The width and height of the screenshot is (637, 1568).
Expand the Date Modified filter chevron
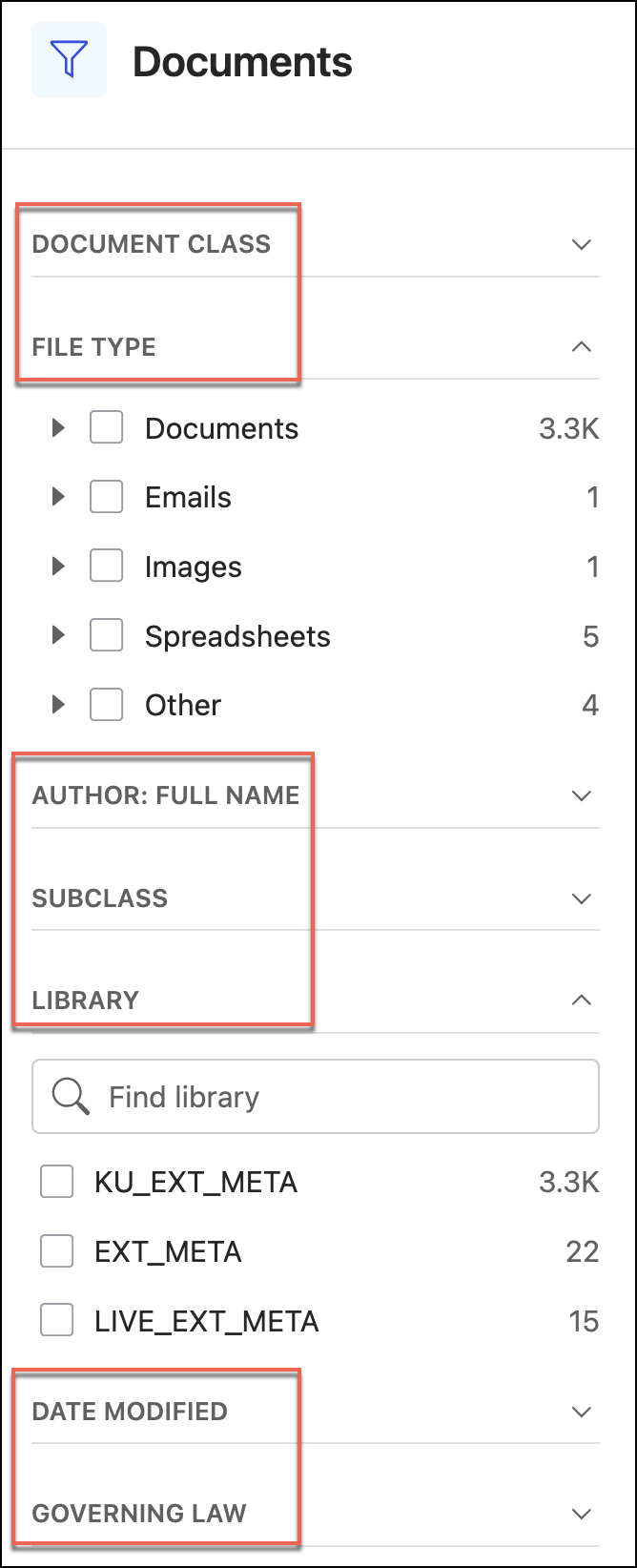click(581, 1412)
